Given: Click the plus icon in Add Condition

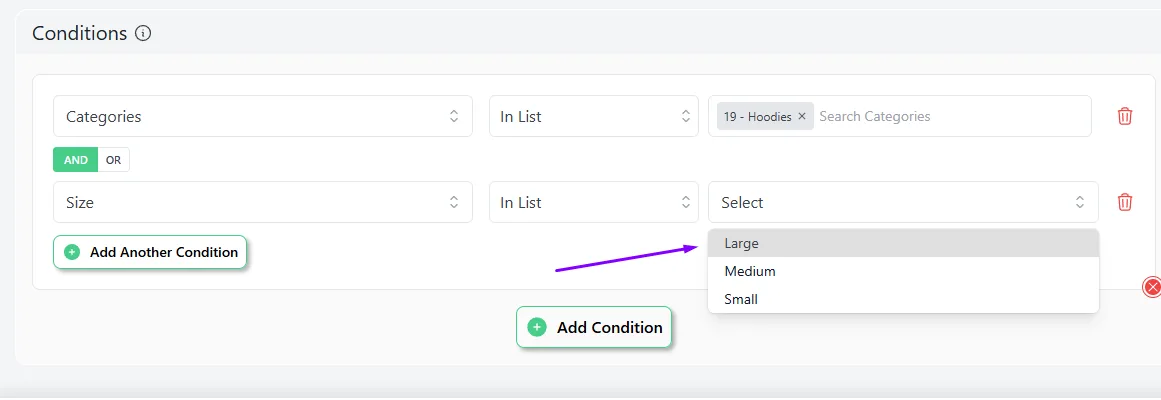Looking at the screenshot, I should (537, 327).
